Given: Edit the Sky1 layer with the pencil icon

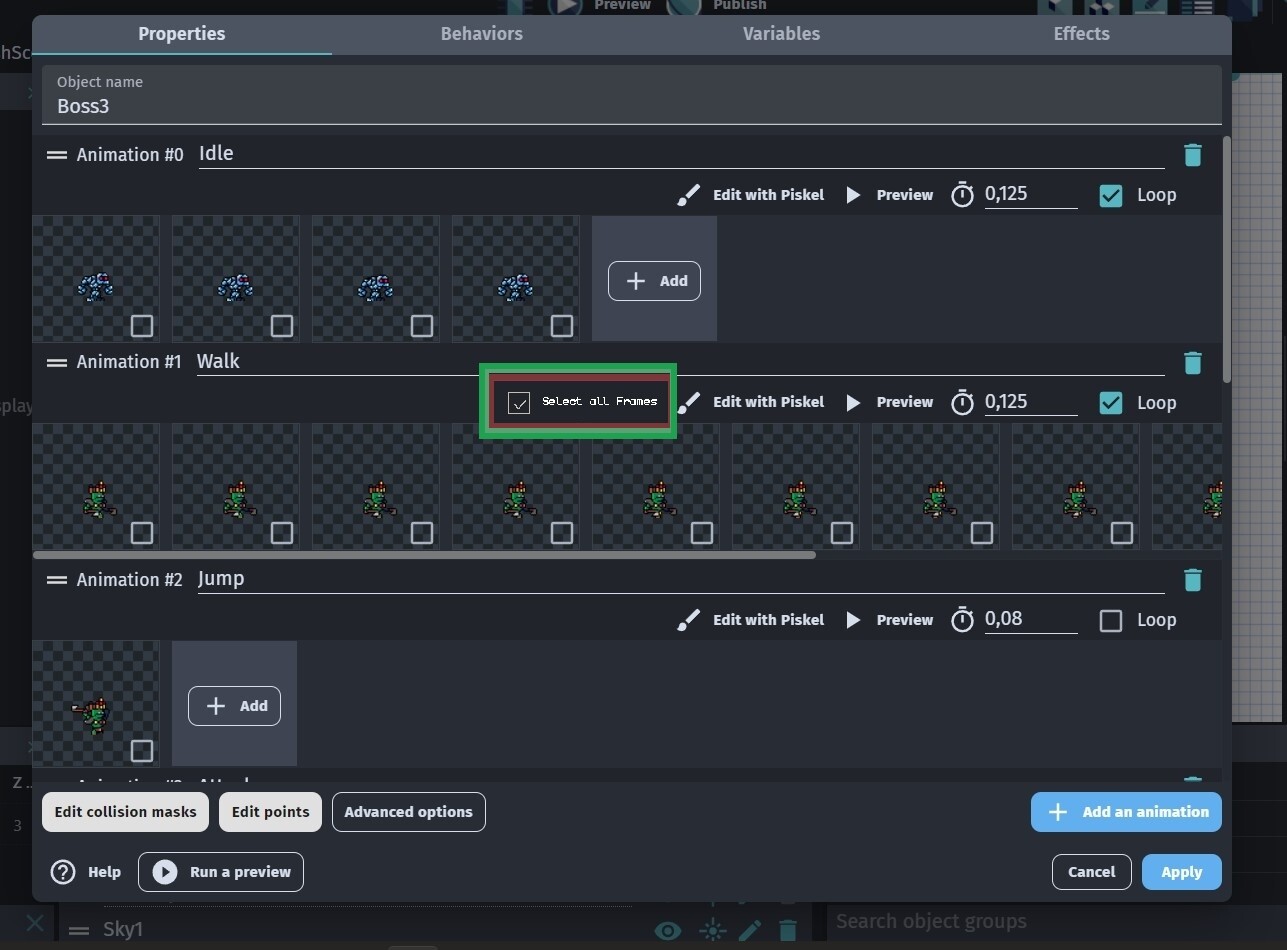Looking at the screenshot, I should [750, 930].
